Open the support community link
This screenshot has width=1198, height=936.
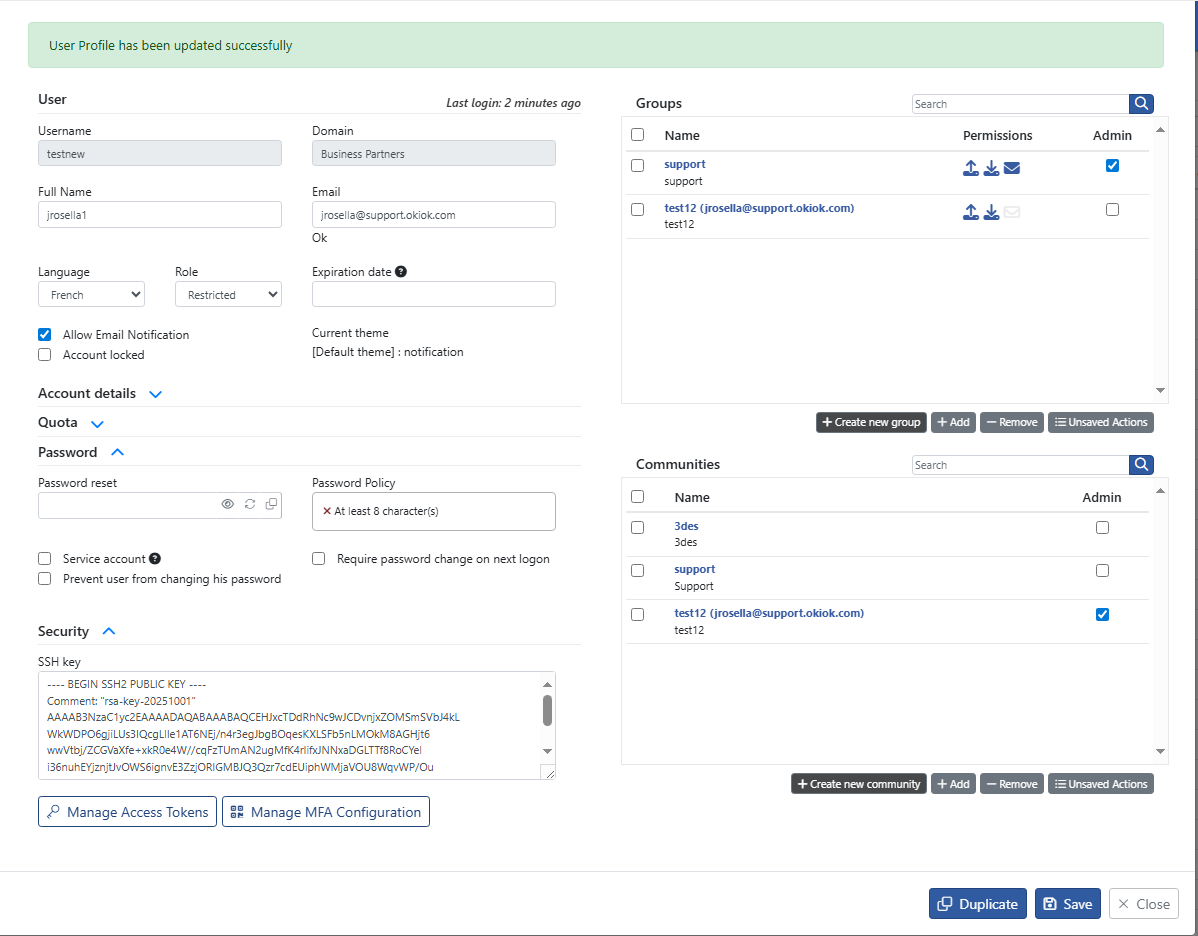pos(694,568)
